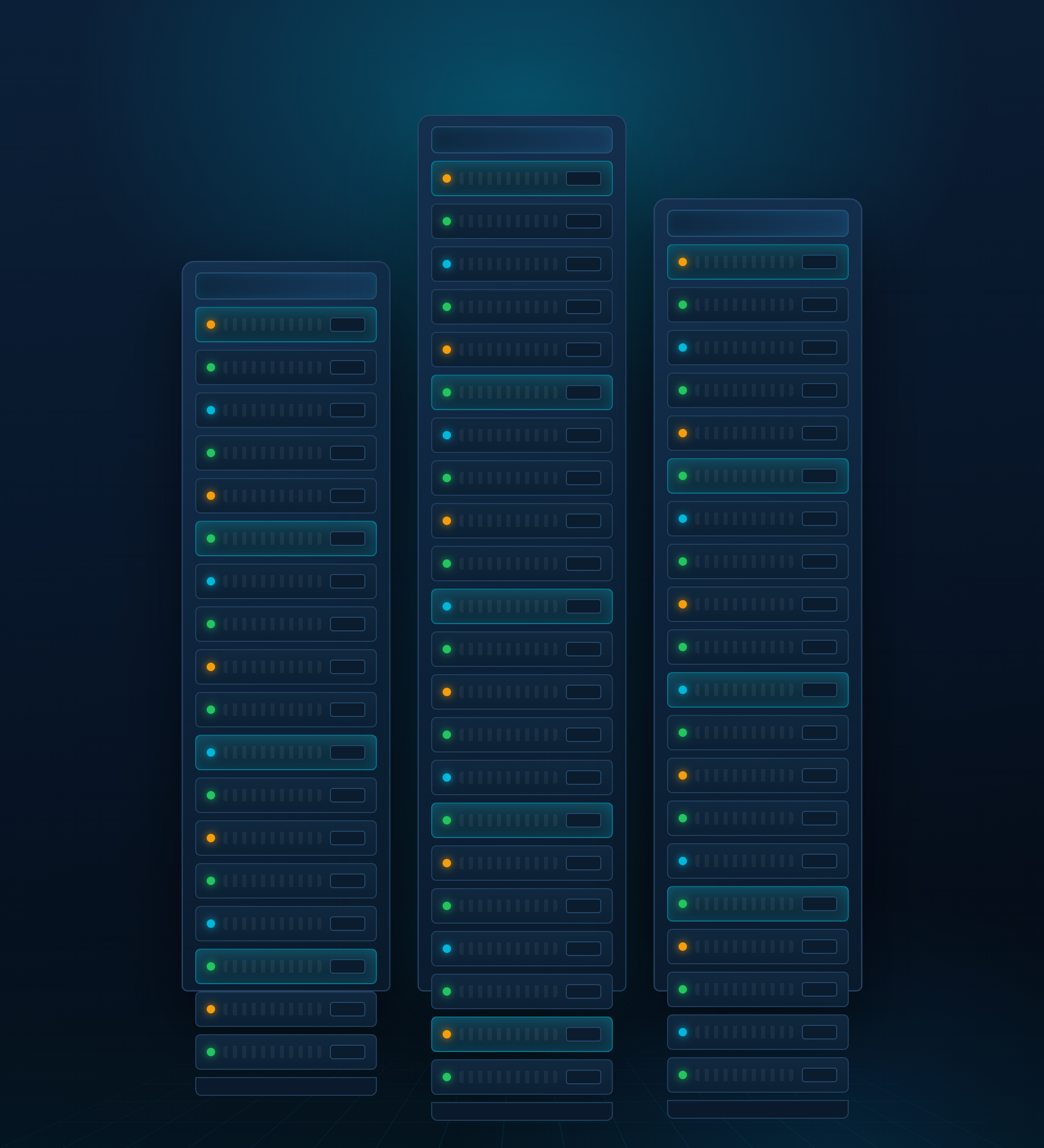
Task: Click the vent grille on shortest rack's first server
Action: pos(272,325)
